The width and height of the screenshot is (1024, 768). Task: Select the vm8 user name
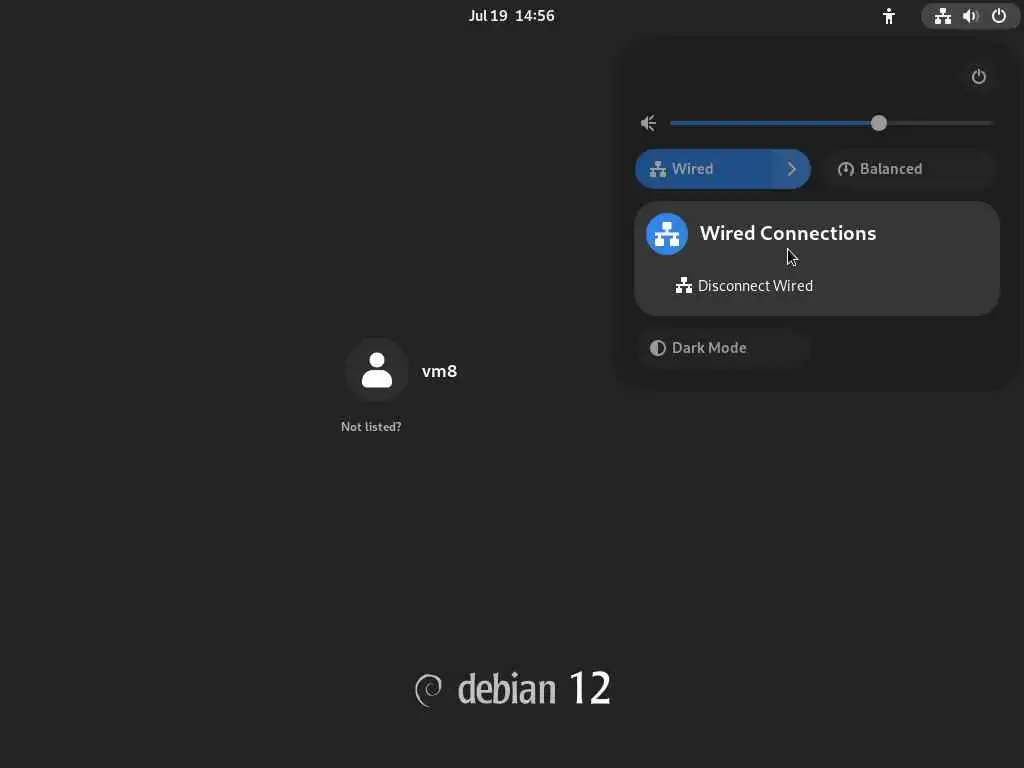click(x=440, y=371)
